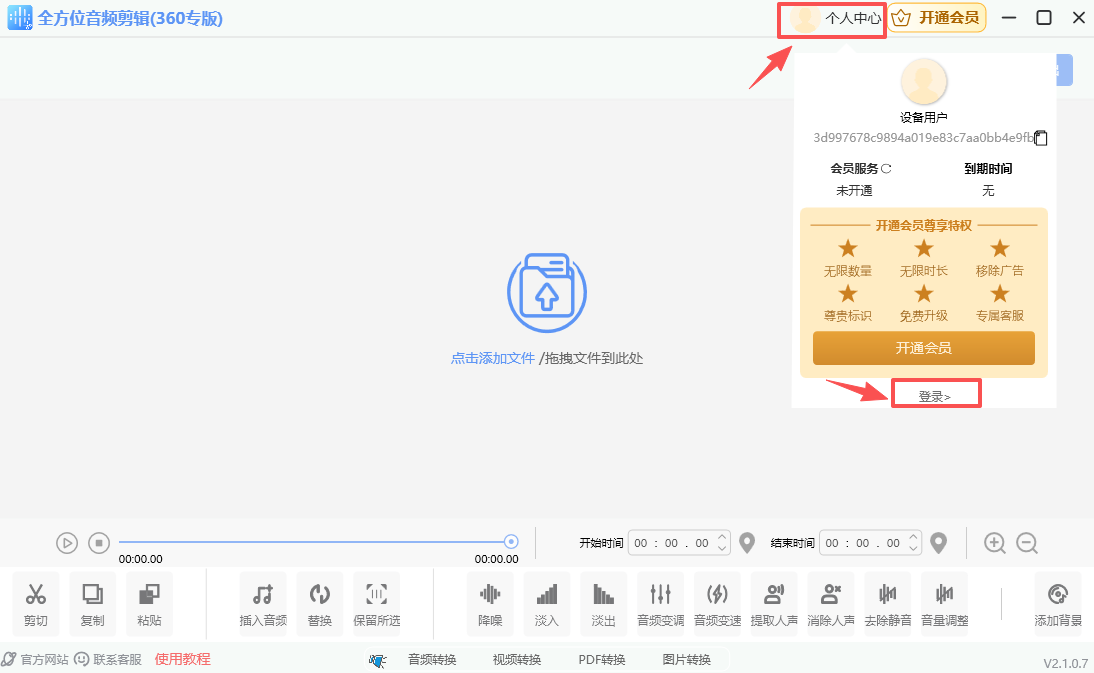Screen dimensions: 1094x673
Task: Refresh the membership service (会员服务) status
Action: click(886, 169)
